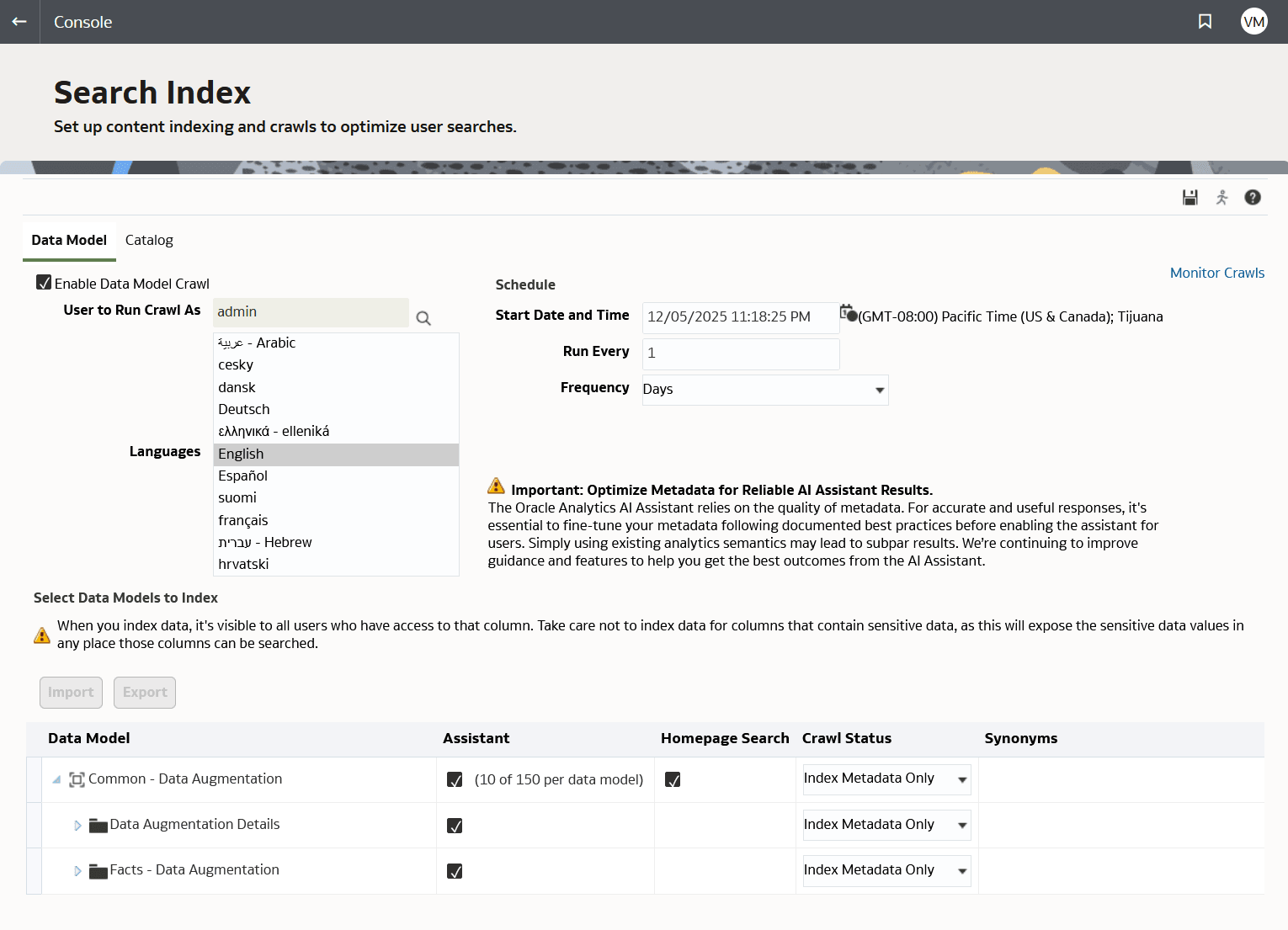Switch to the Data Model tab

(x=69, y=241)
